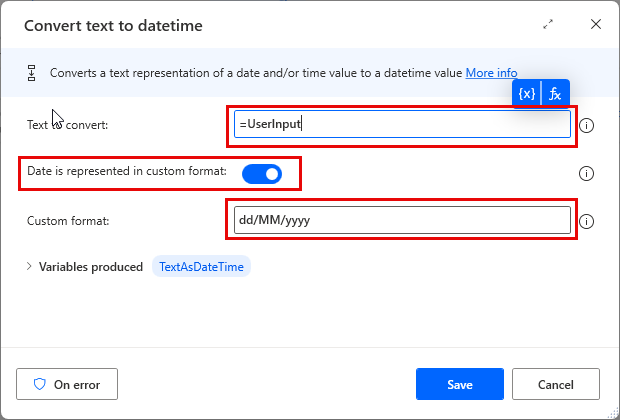
Task: Open the More info link
Action: [x=491, y=73]
